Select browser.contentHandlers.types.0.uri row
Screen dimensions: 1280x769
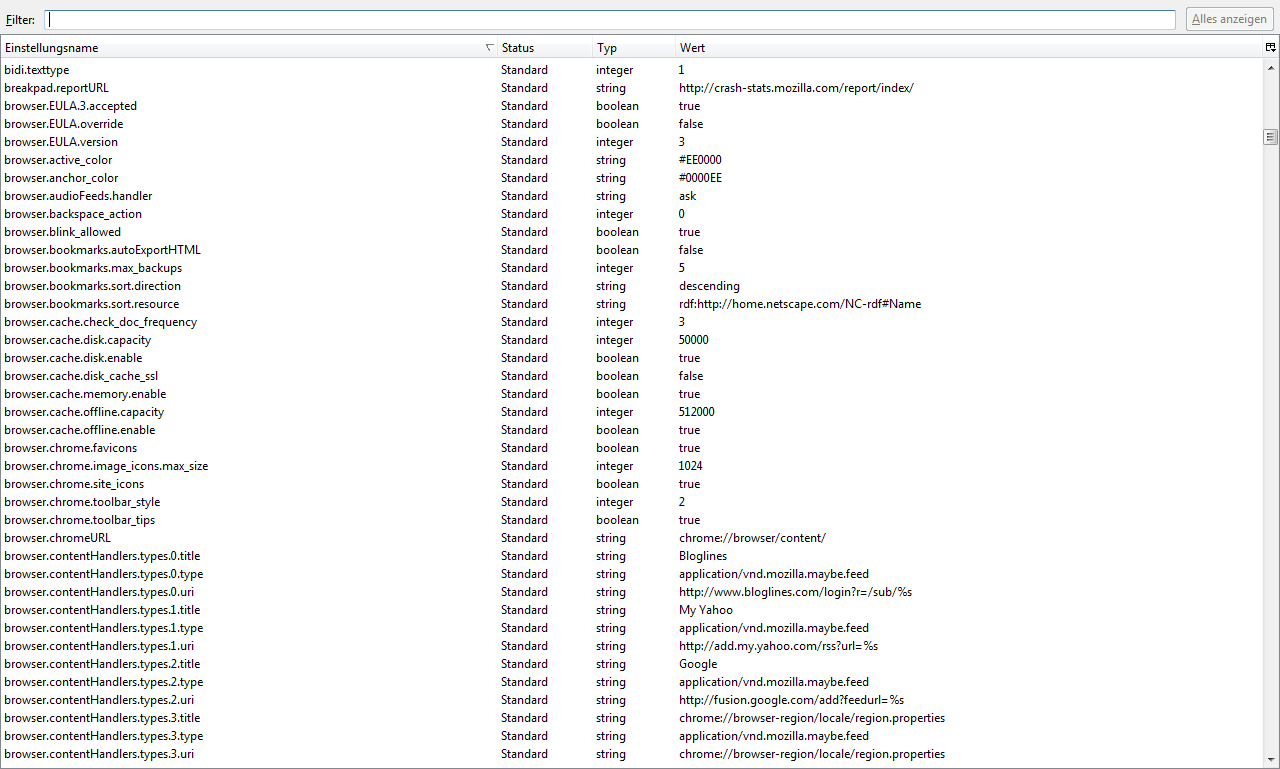click(x=632, y=592)
